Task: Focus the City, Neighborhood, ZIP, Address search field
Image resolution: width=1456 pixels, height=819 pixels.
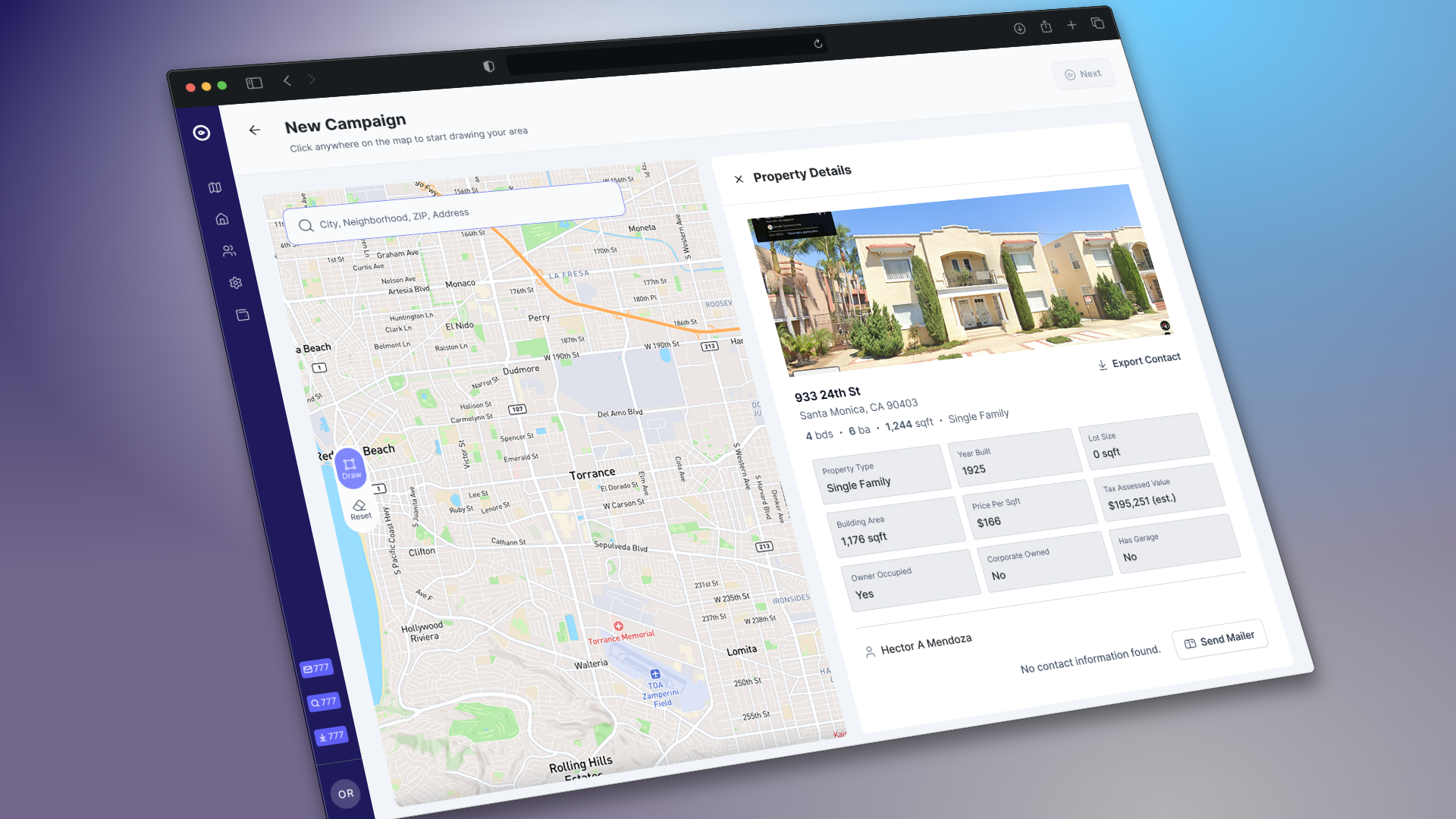Action: pyautogui.click(x=453, y=215)
